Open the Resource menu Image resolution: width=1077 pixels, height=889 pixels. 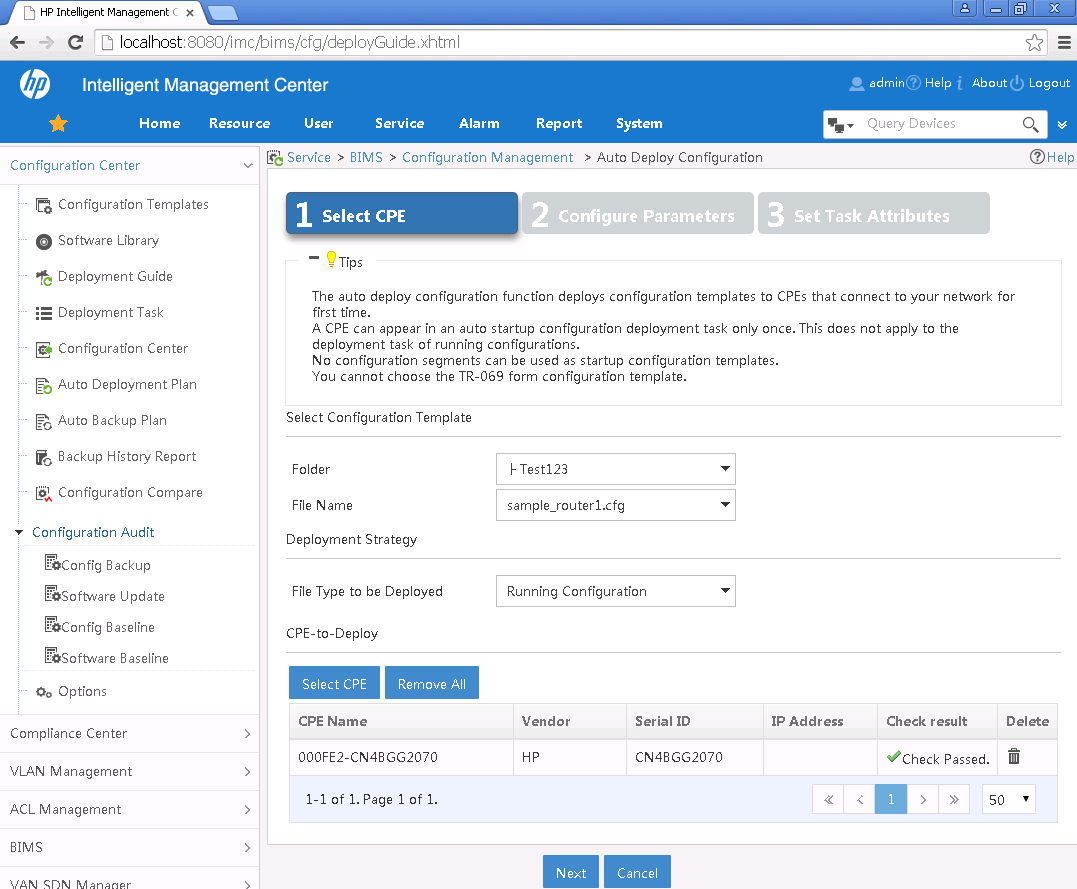pos(240,124)
